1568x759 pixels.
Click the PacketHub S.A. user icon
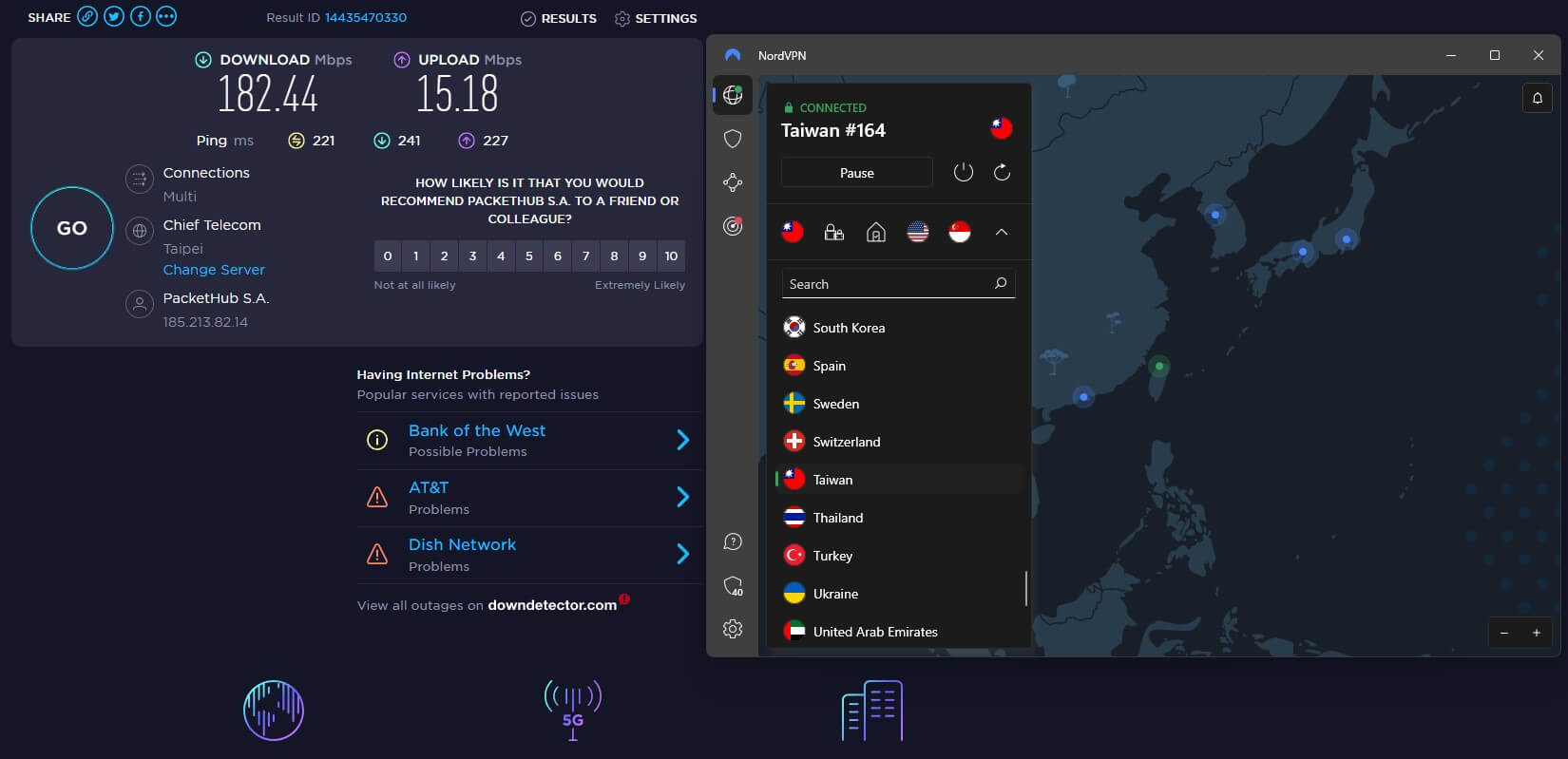[x=140, y=304]
